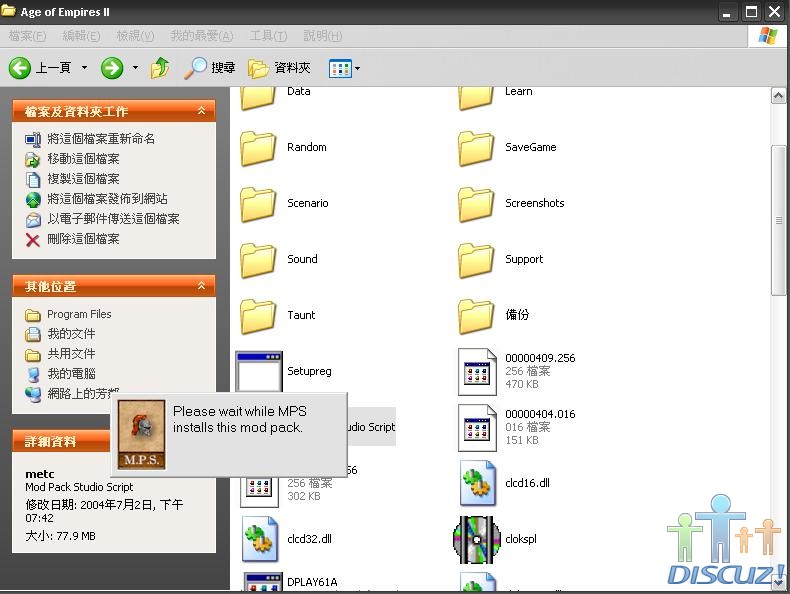
Task: Click 將這個檔案重新命名 rename link
Action: pyautogui.click(x=101, y=139)
